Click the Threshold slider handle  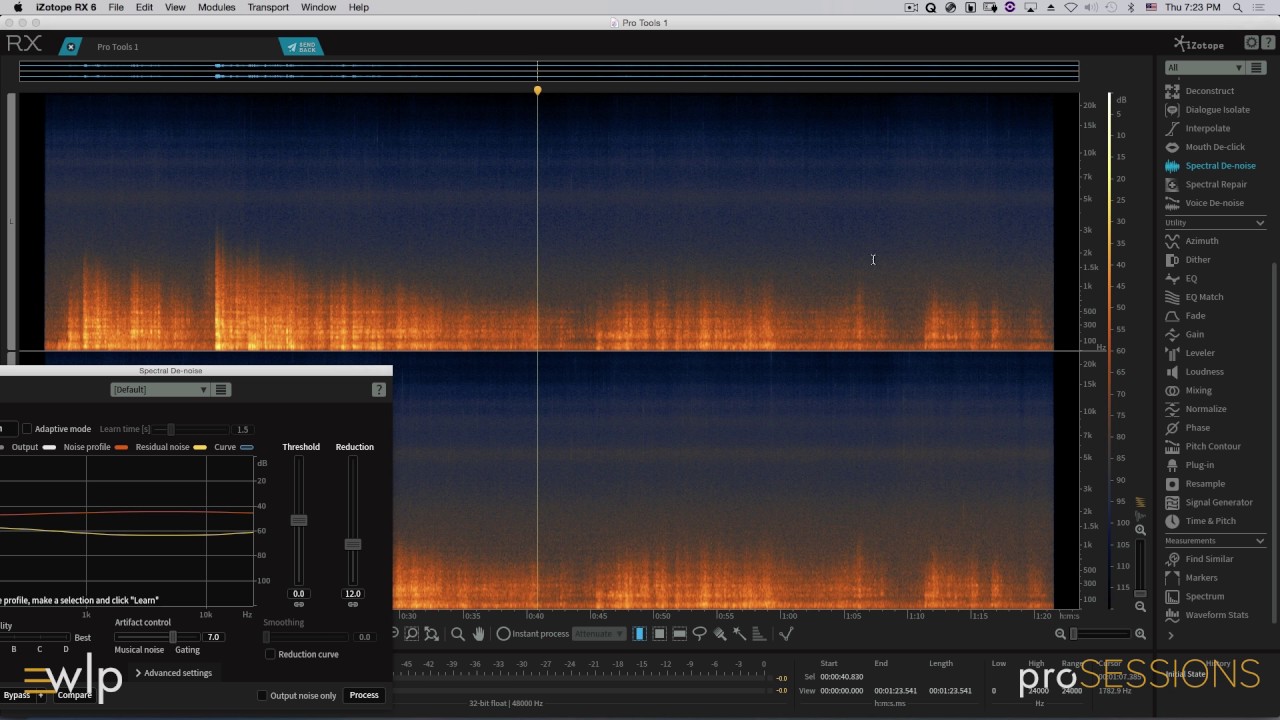pos(298,520)
